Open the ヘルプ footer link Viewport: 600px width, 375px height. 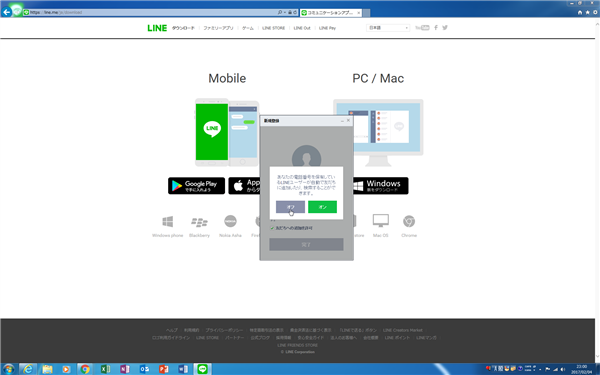click(172, 330)
